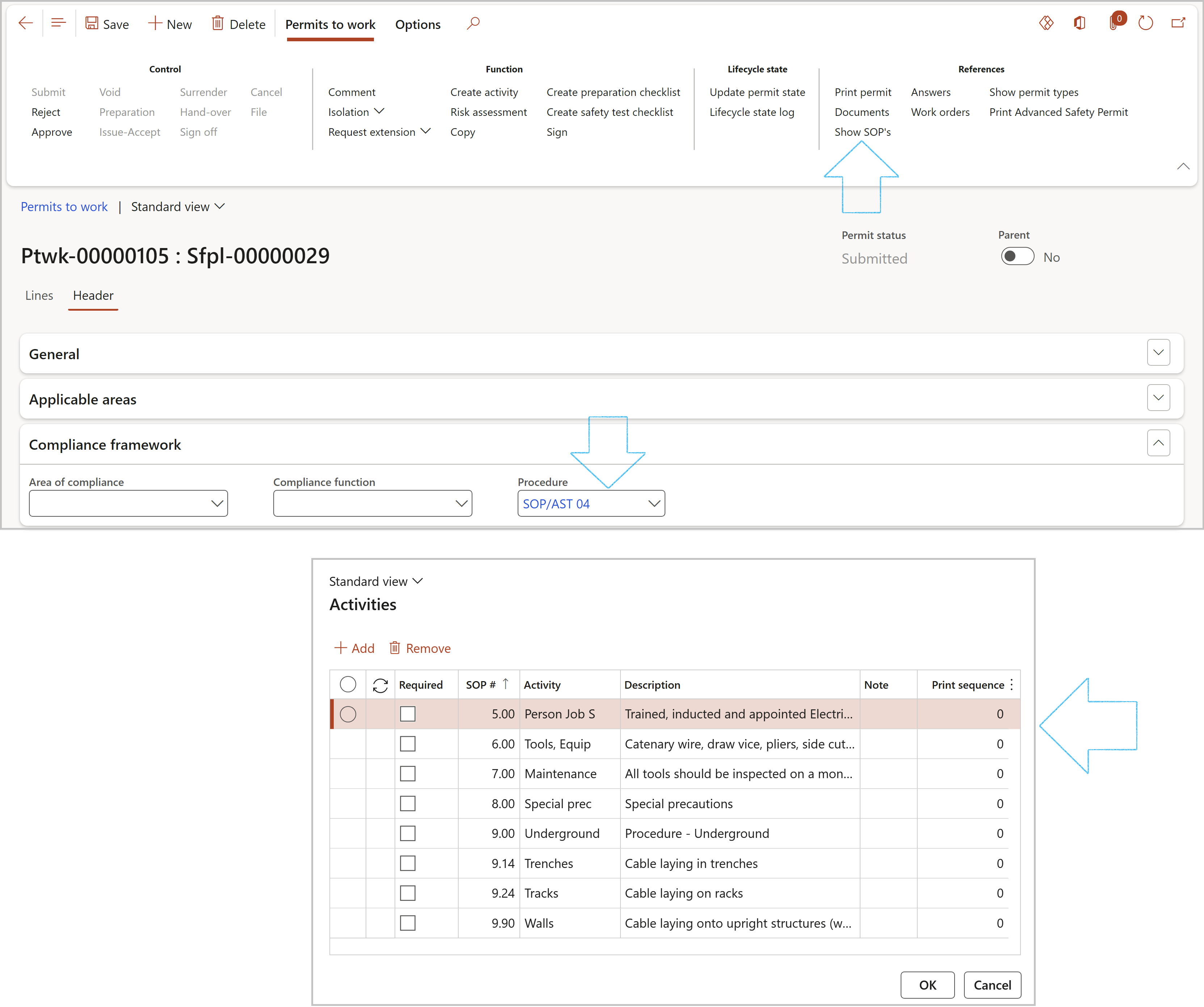
Task: Open Standard view dropdown in Activities
Action: [376, 582]
